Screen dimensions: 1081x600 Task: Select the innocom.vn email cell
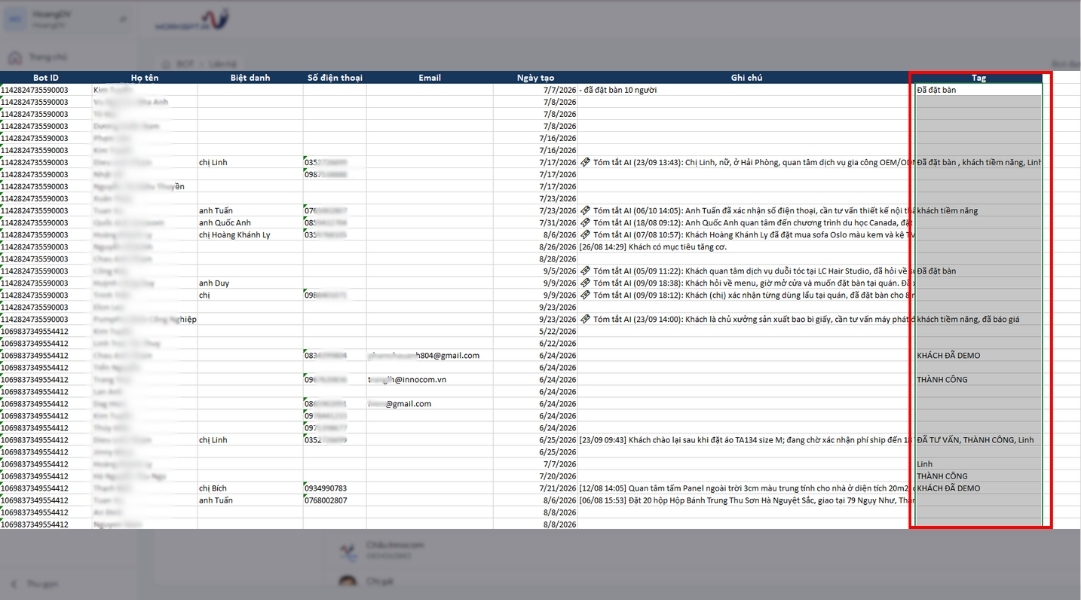click(430, 379)
